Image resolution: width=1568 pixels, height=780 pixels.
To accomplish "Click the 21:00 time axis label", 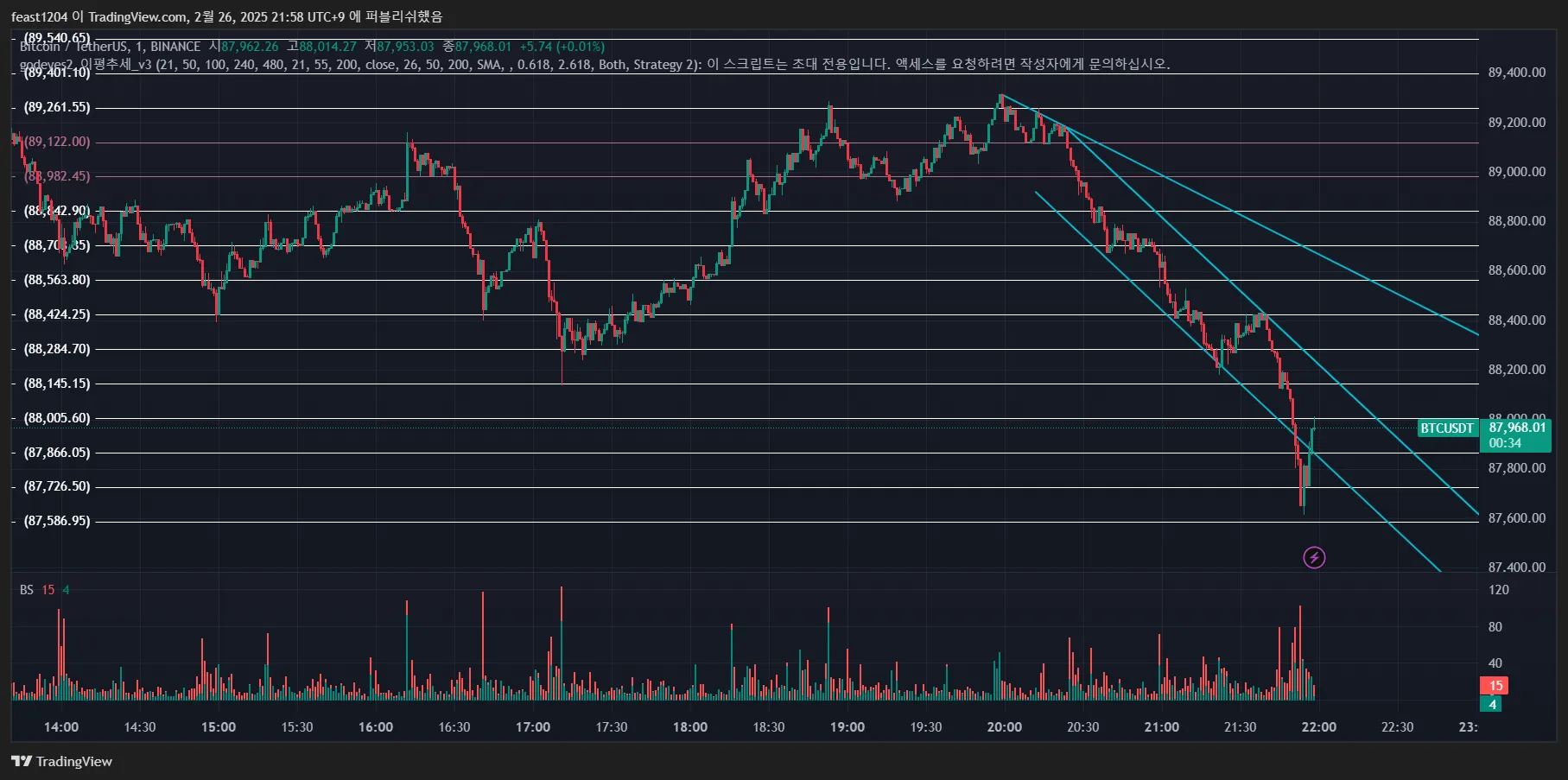I will tap(1162, 727).
